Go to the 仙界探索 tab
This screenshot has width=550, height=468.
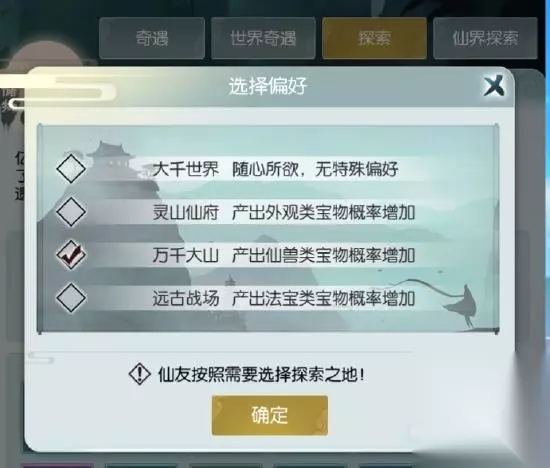(485, 38)
